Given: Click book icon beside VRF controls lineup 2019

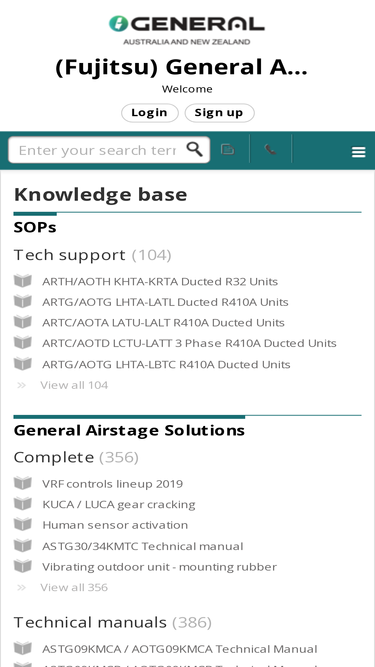Looking at the screenshot, I should tap(23, 483).
